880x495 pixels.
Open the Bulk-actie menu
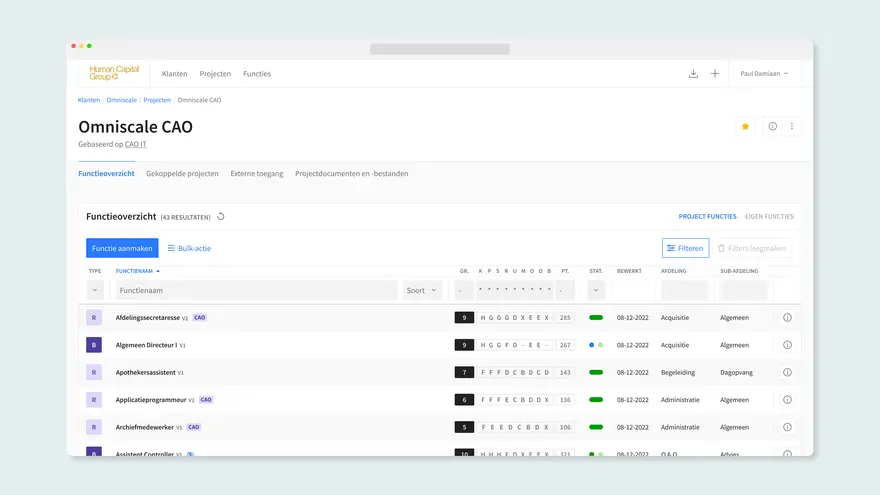pyautogui.click(x=189, y=248)
